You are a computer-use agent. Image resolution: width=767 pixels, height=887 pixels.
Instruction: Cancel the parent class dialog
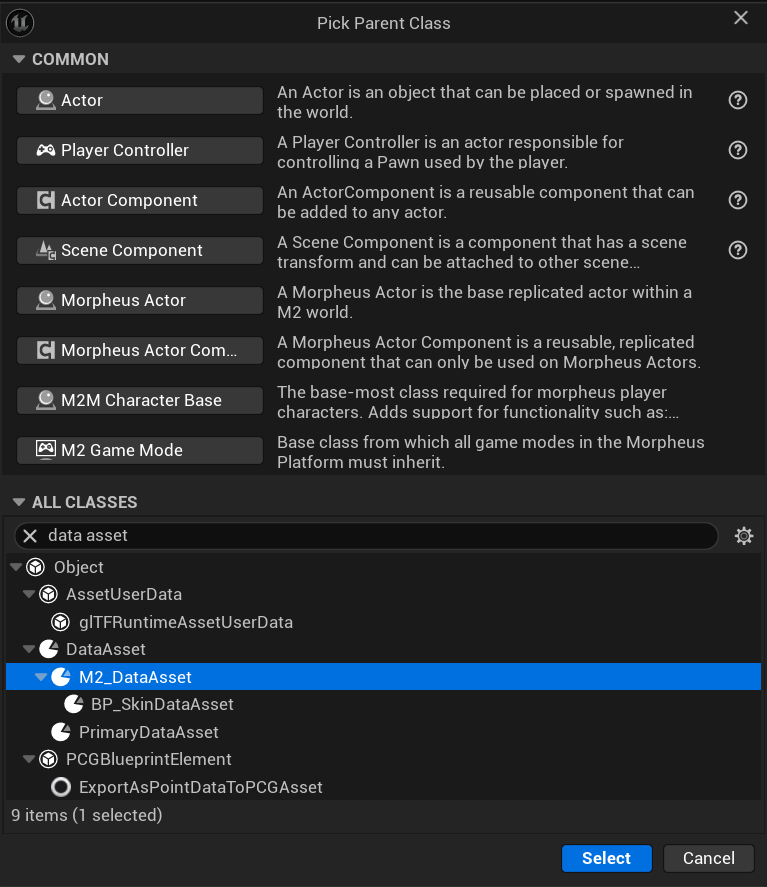708,858
